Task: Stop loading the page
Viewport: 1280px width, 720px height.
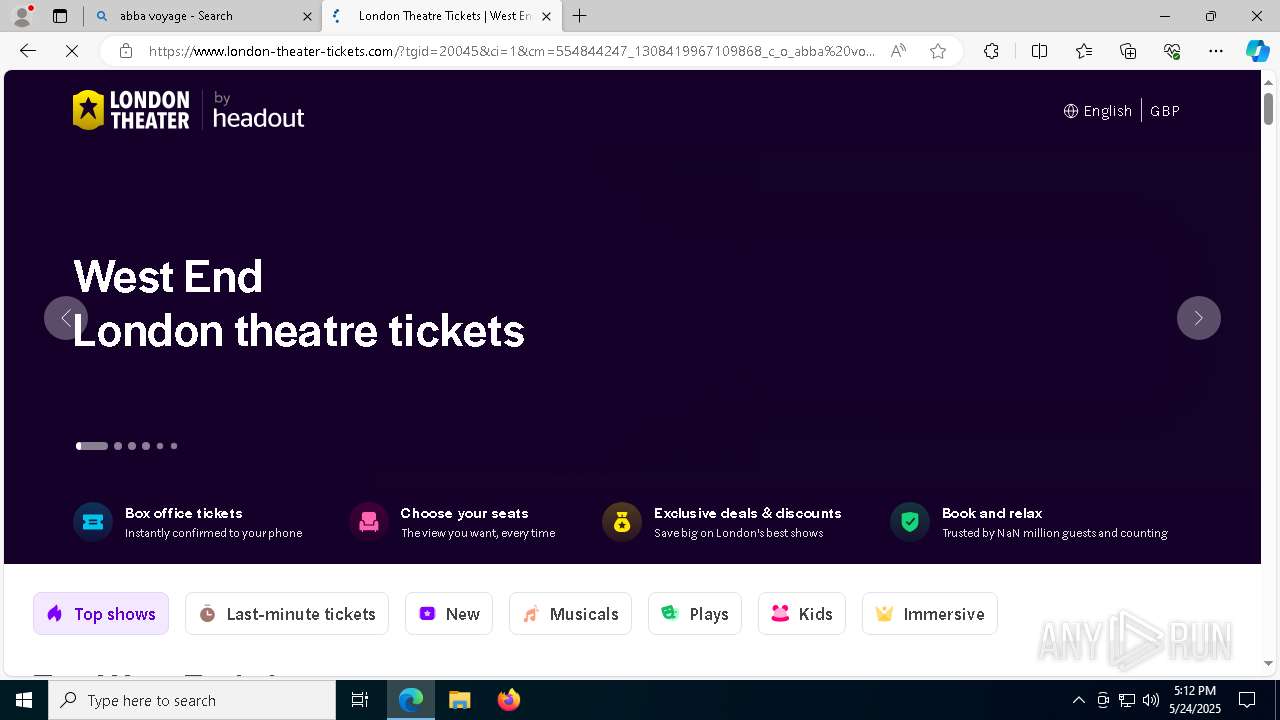Action: click(x=72, y=51)
